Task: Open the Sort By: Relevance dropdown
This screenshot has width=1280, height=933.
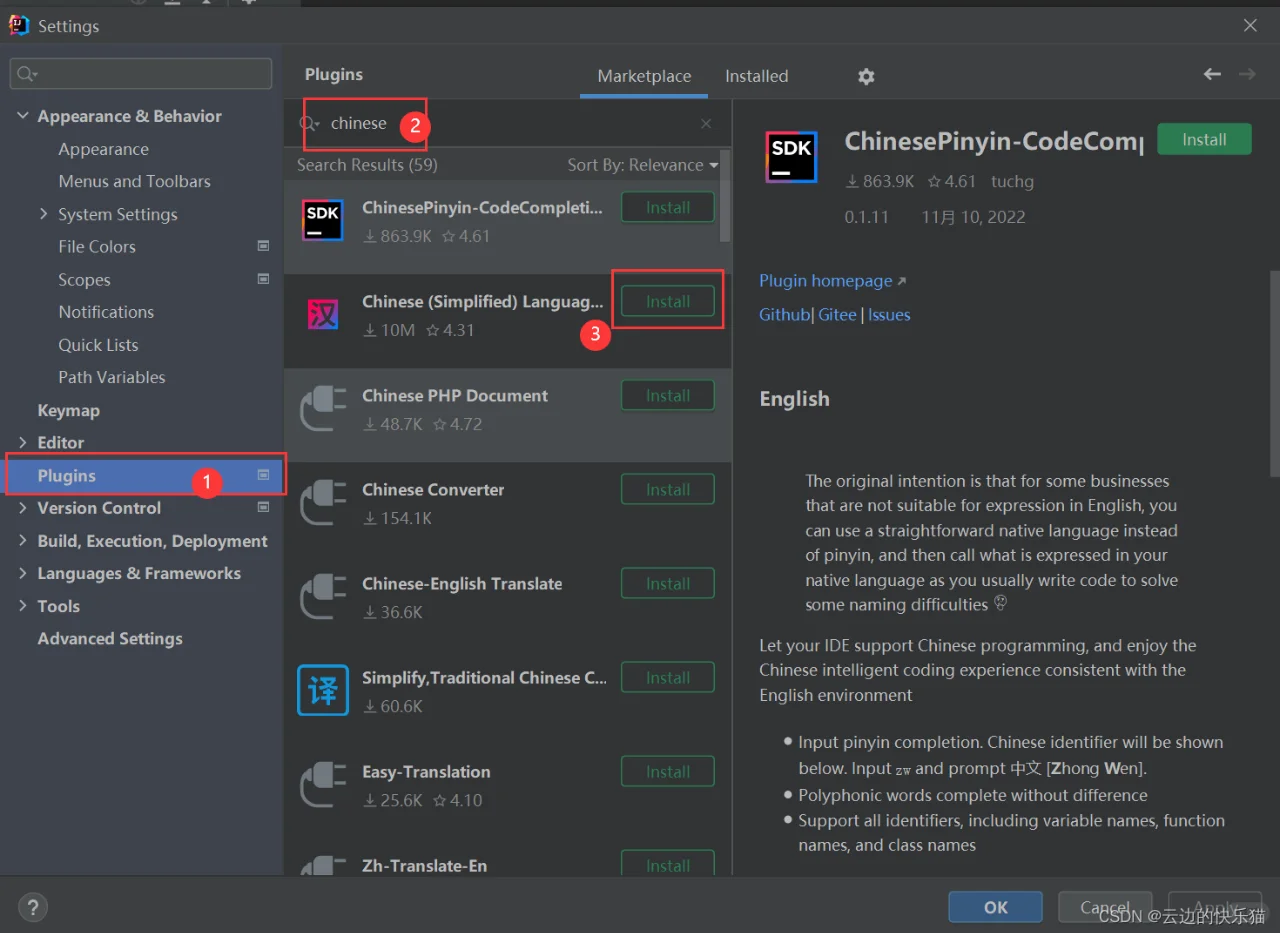Action: click(x=643, y=165)
